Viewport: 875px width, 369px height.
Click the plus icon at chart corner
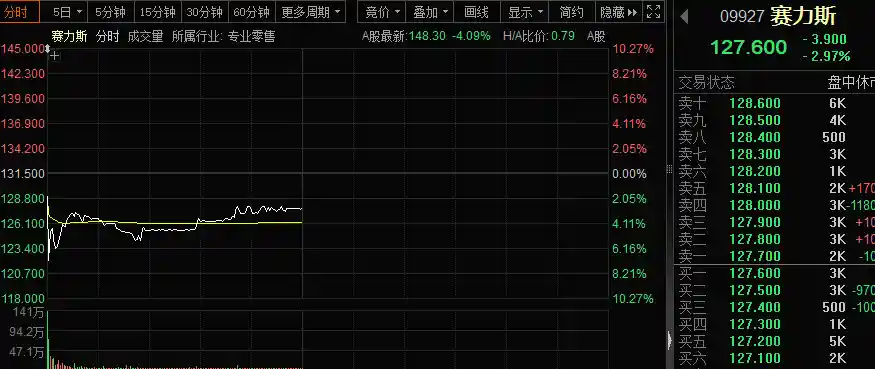coord(55,55)
